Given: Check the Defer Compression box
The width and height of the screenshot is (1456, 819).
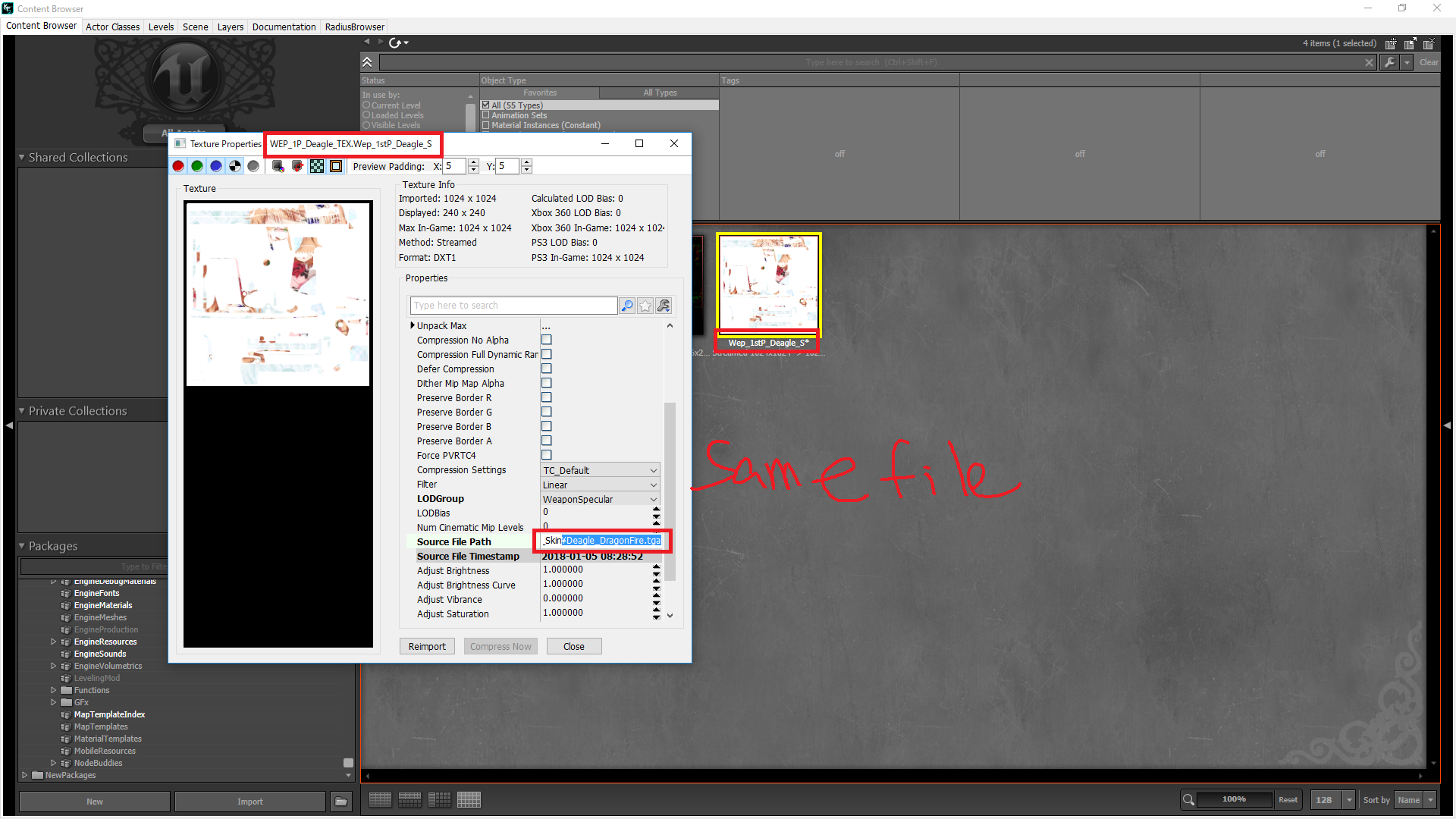Looking at the screenshot, I should click(x=547, y=369).
